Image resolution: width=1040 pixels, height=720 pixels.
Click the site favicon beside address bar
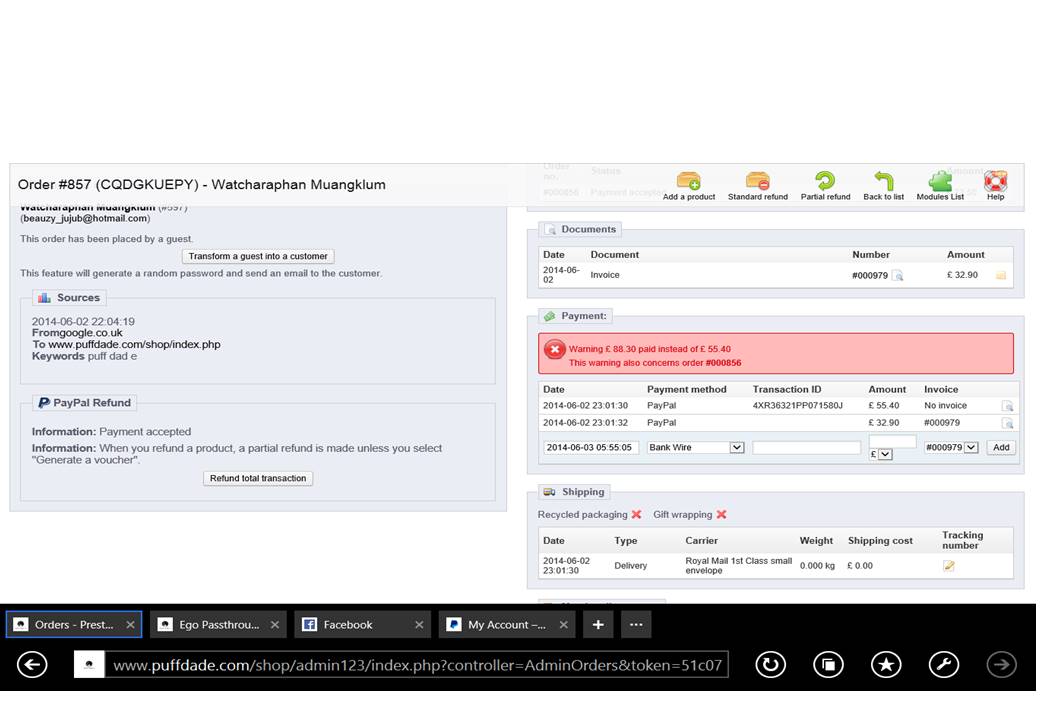tap(89, 664)
